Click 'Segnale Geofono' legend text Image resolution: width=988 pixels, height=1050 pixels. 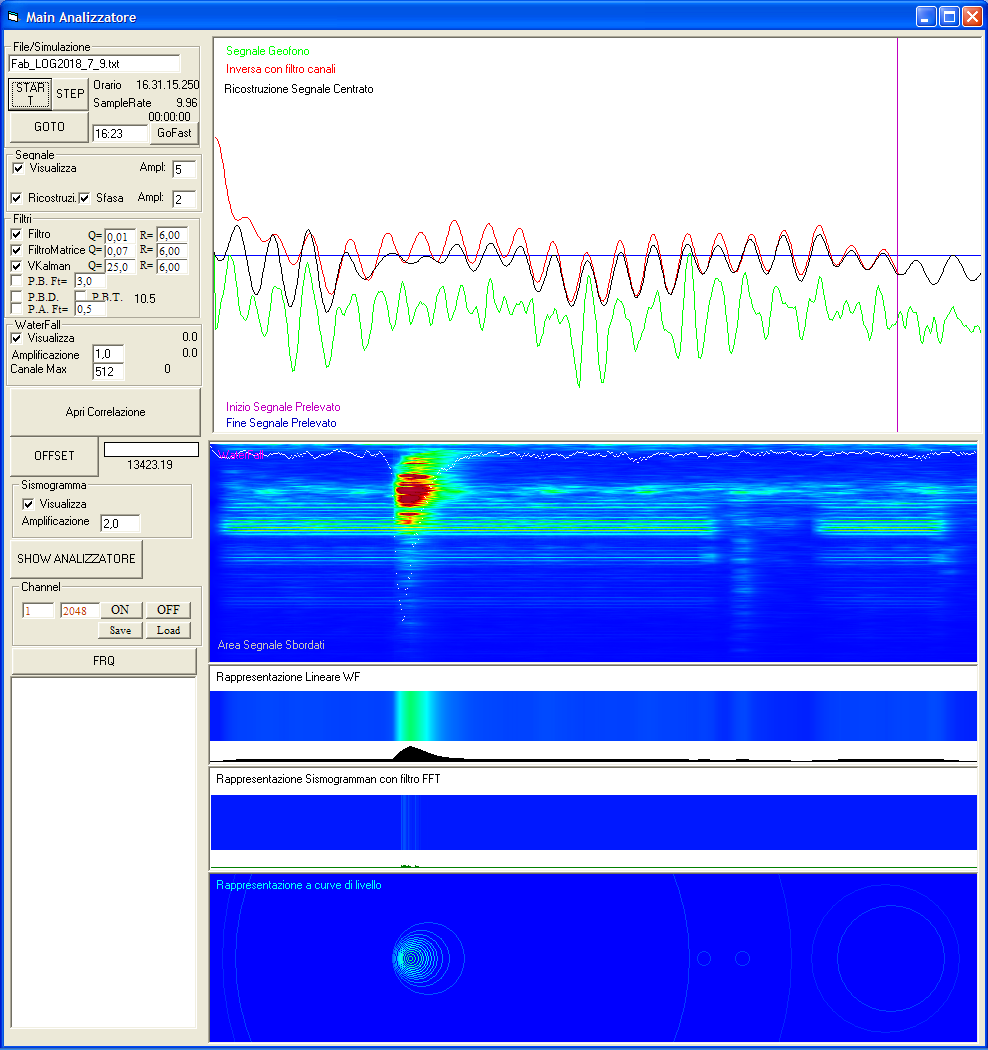[x=268, y=51]
